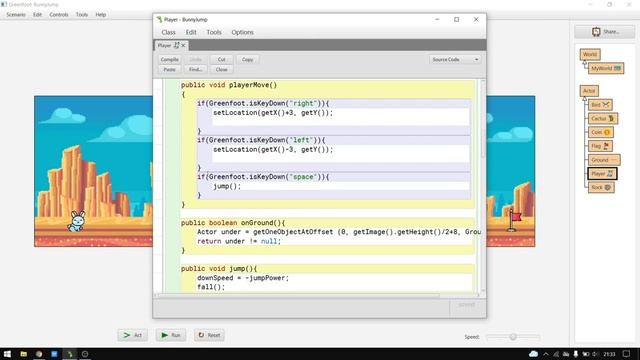Click the 'jump();' code line

pyautogui.click(x=227, y=186)
